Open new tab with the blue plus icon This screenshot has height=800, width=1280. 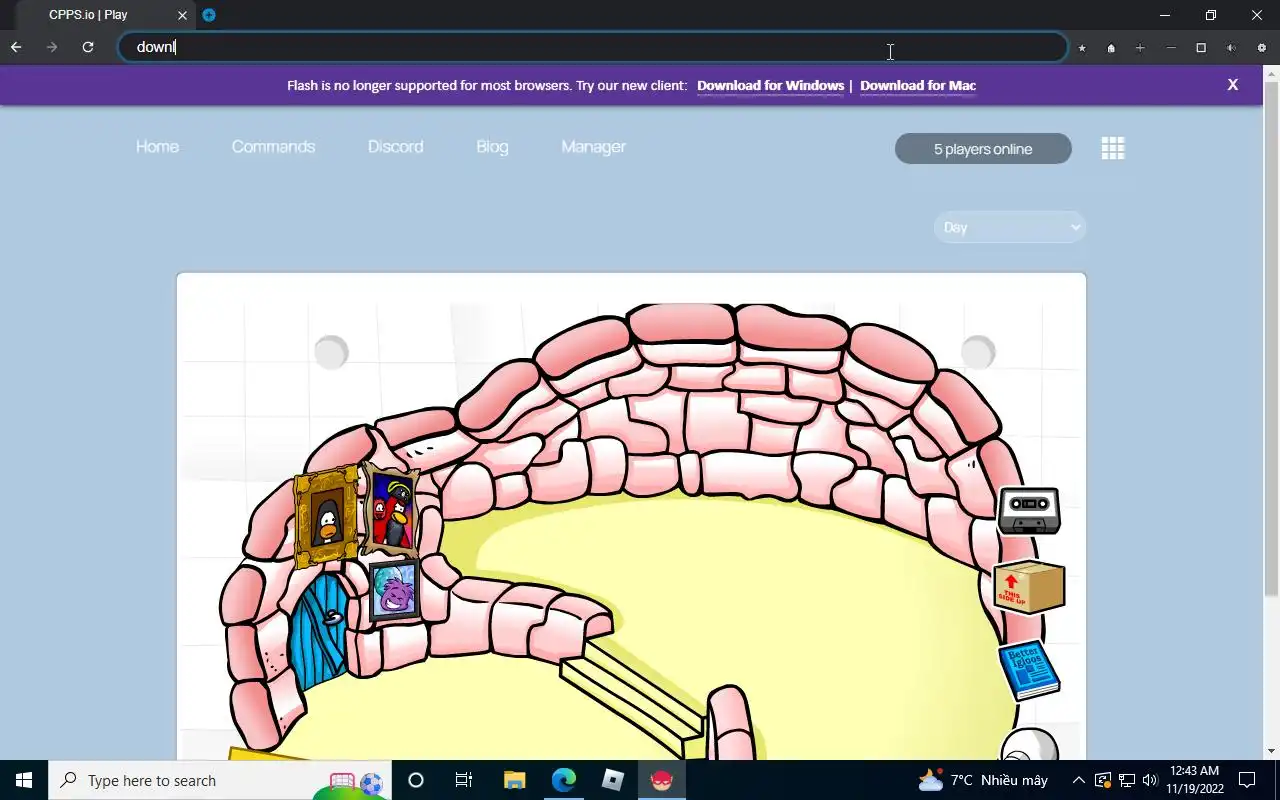209,15
